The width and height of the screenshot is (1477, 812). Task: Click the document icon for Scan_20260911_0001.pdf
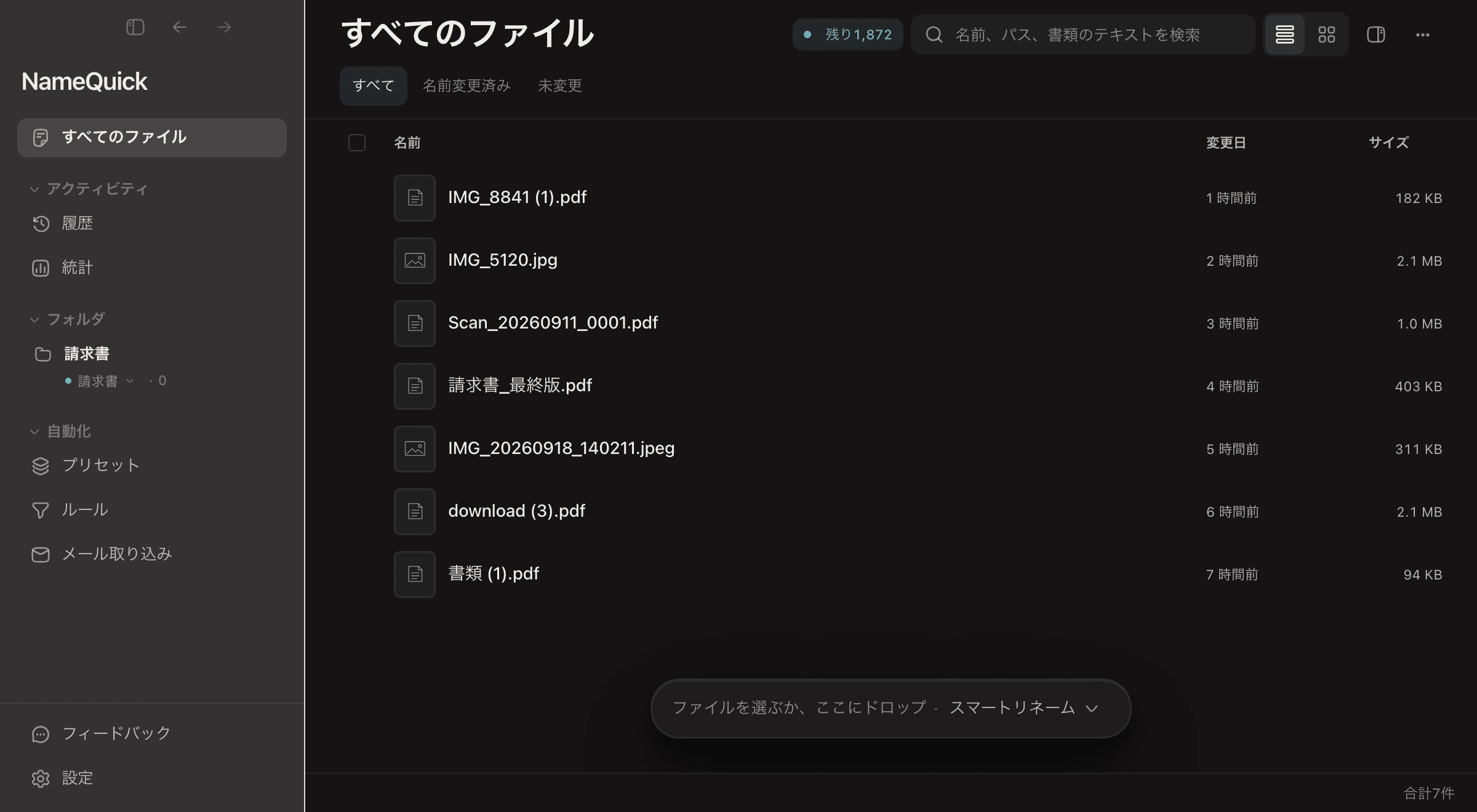point(415,324)
